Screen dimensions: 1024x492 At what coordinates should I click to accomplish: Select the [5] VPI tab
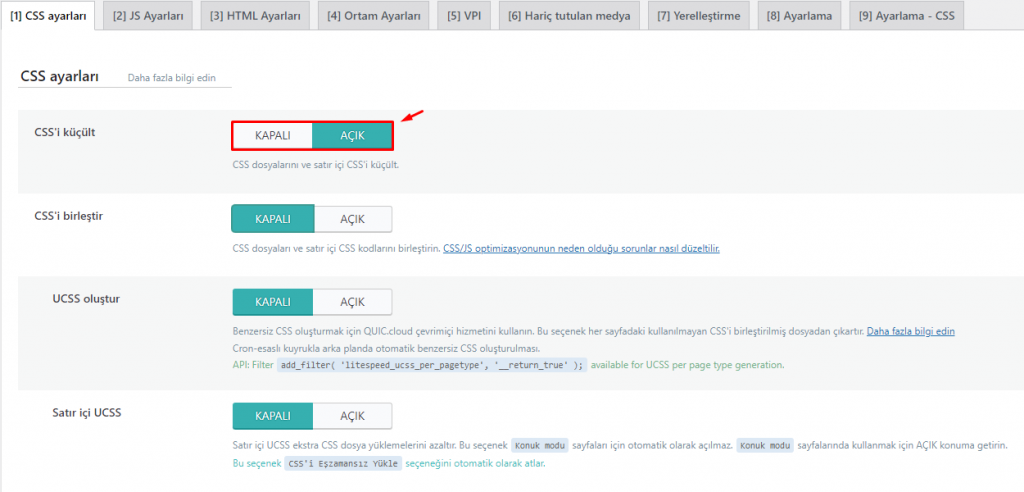pyautogui.click(x=463, y=16)
